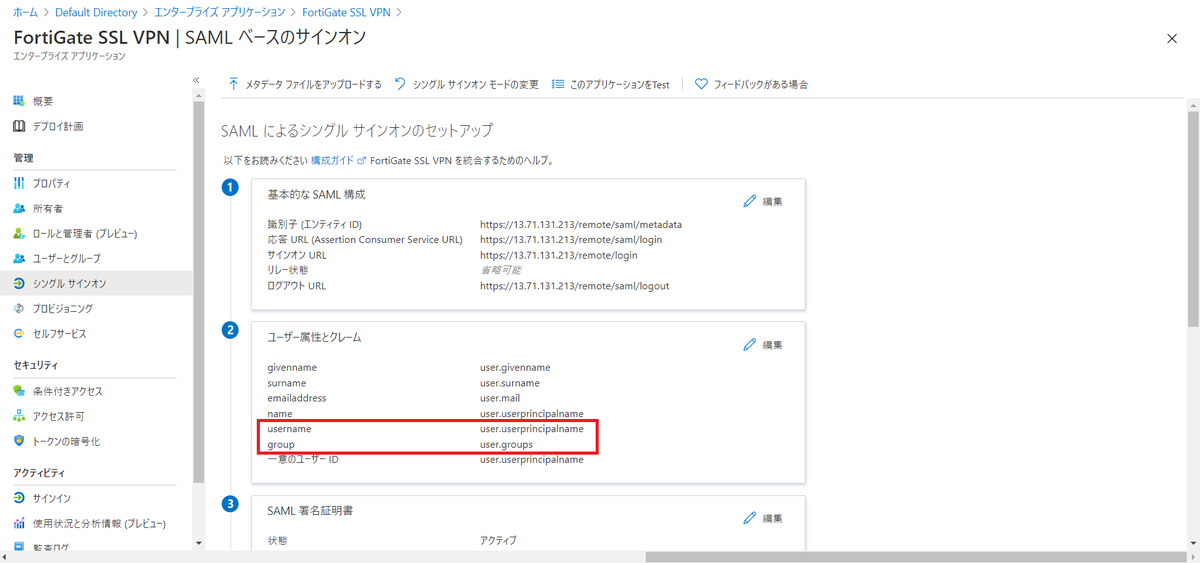Click the user.groups claim value
Viewport: 1200px width, 563px height.
point(506,444)
